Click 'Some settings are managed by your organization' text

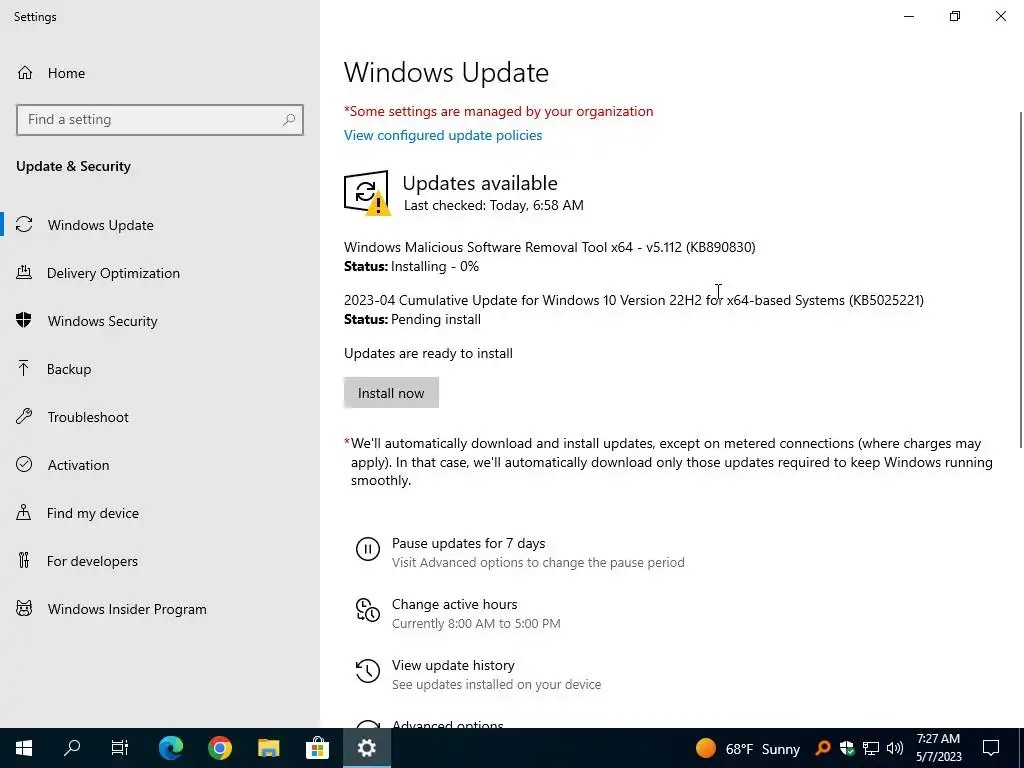(x=499, y=111)
